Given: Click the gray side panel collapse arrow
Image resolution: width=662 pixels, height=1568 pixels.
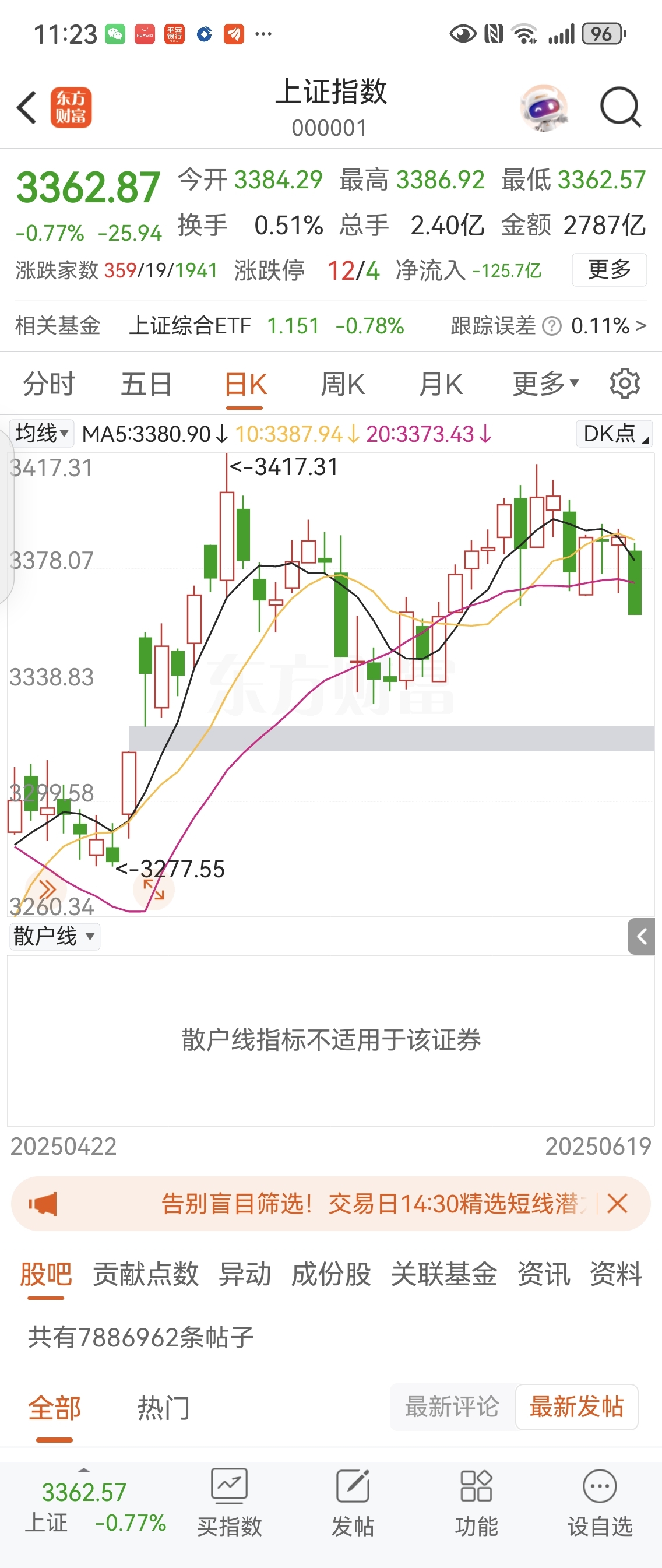Looking at the screenshot, I should click(x=641, y=936).
